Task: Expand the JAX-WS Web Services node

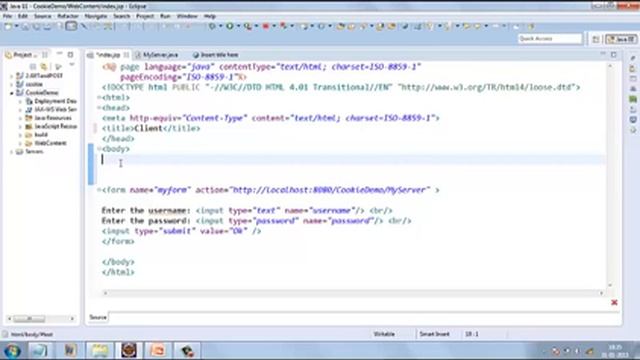Action: pos(20,109)
